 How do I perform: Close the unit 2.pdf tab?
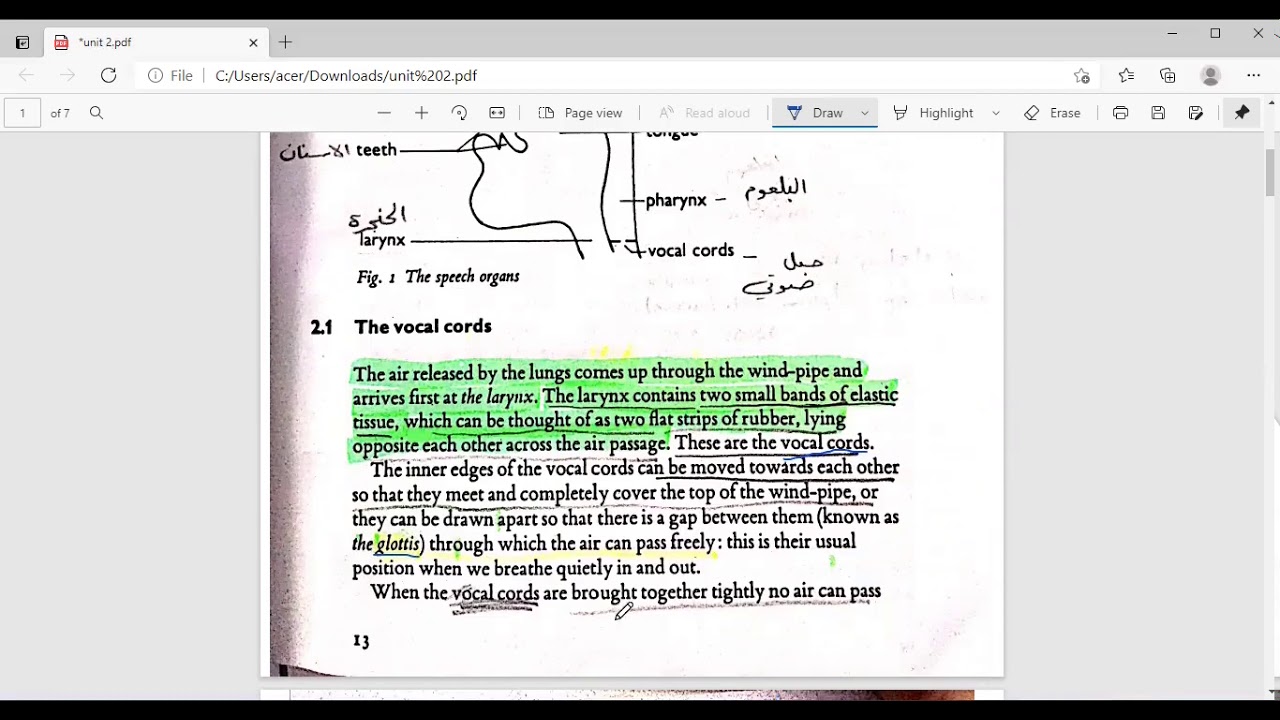(x=253, y=43)
